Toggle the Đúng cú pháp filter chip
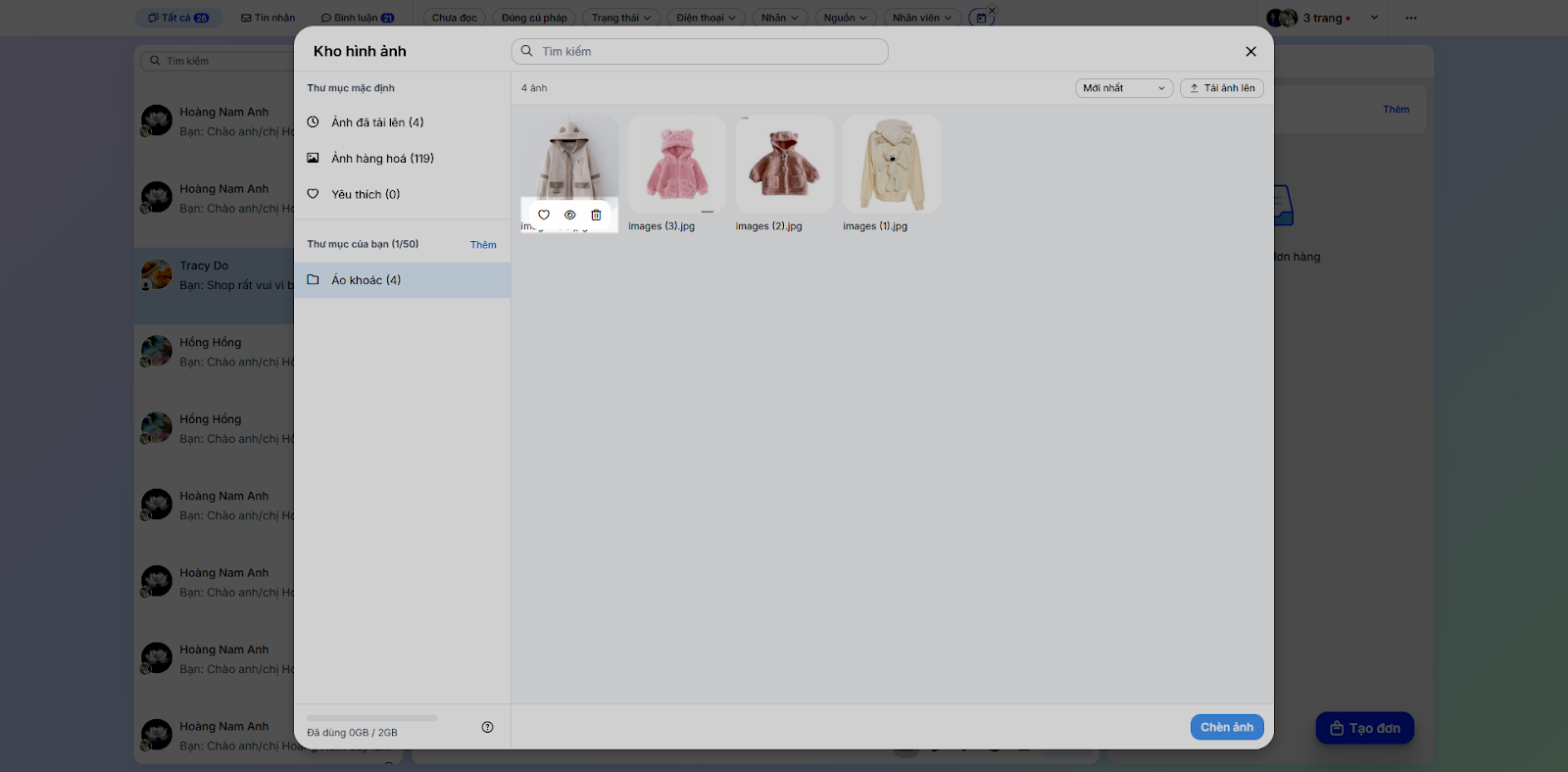Screen dimensions: 1568x772 pos(534,18)
